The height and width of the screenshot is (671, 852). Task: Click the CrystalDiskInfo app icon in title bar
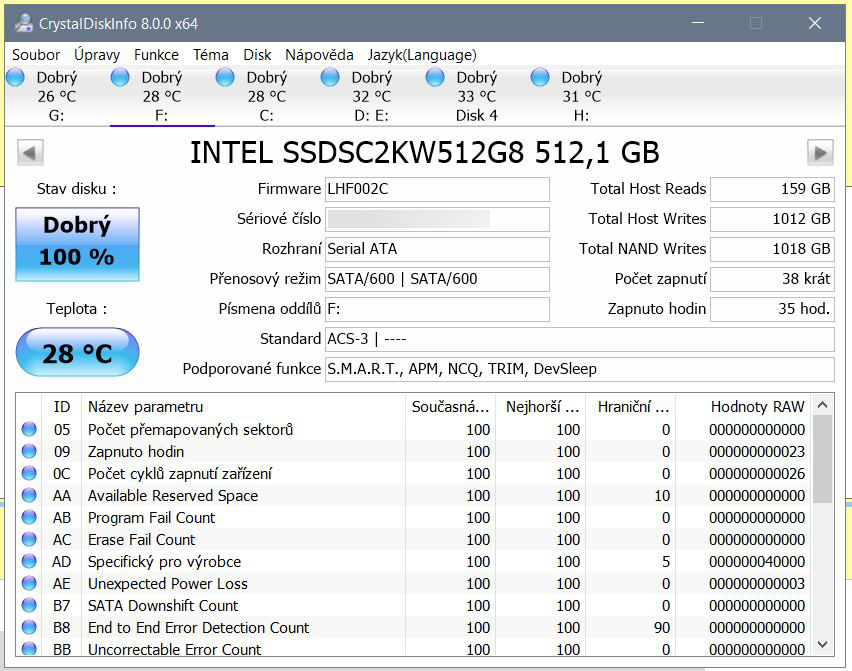coord(22,23)
